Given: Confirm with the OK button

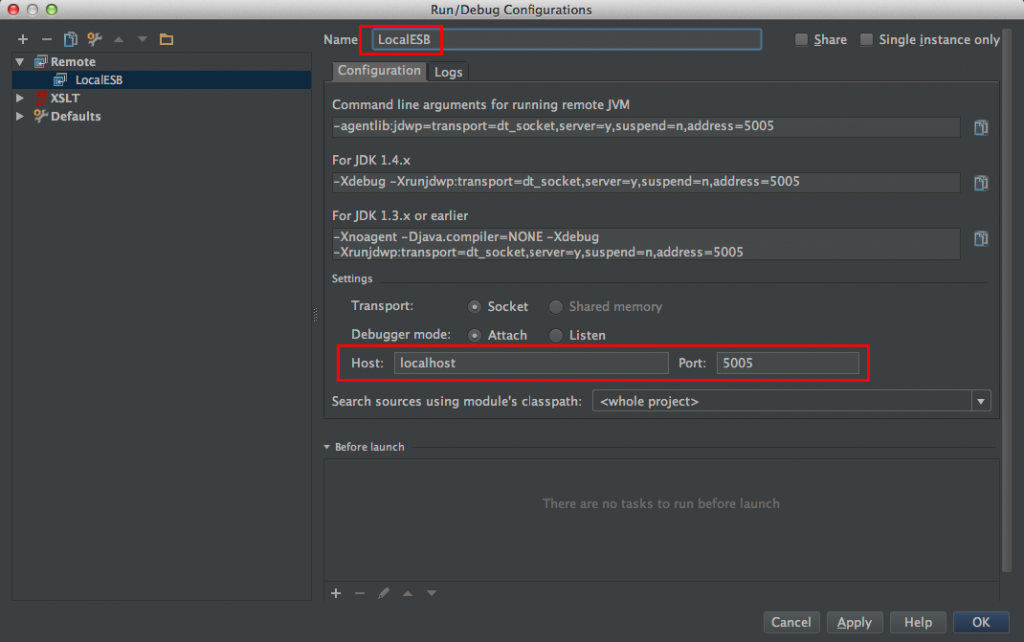Looking at the screenshot, I should click(981, 622).
